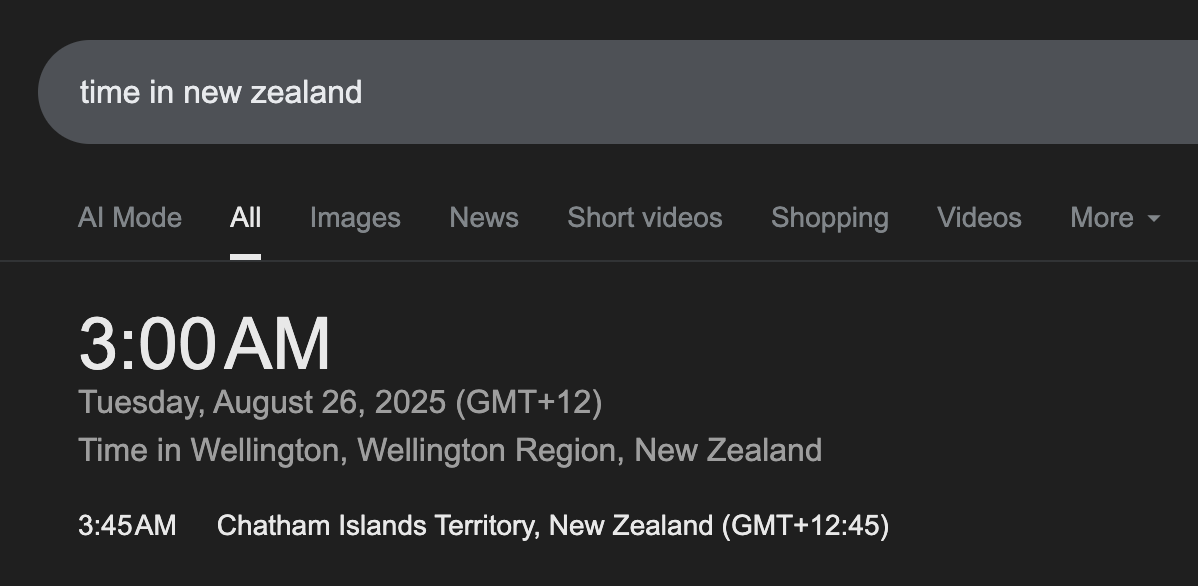The height and width of the screenshot is (586, 1198).
Task: Show Short videos results
Action: (x=644, y=218)
